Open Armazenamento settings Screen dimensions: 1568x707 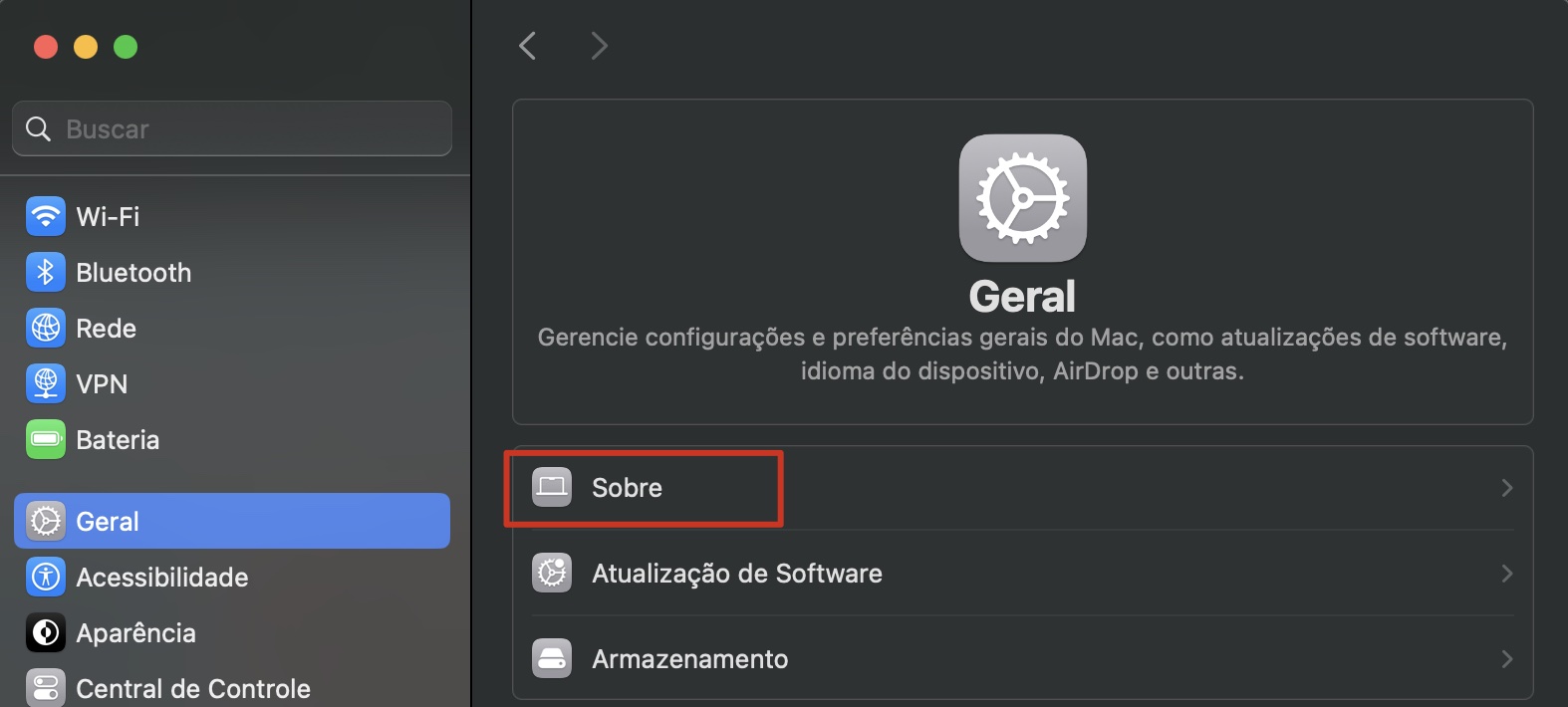click(690, 658)
